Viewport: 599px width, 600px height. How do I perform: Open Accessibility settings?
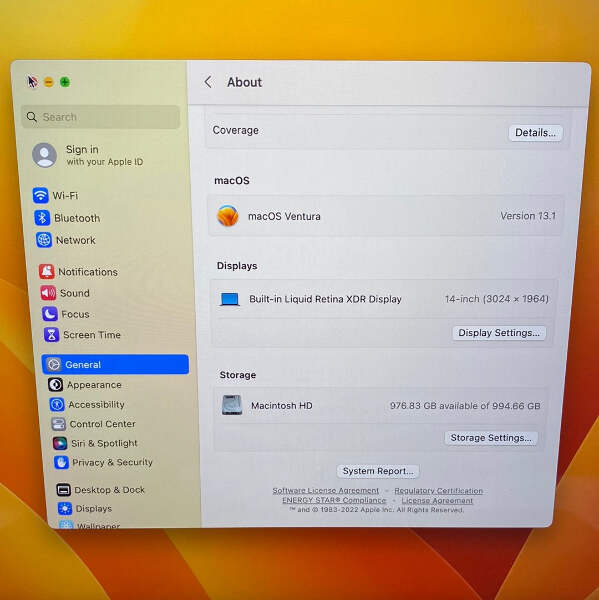[87, 404]
